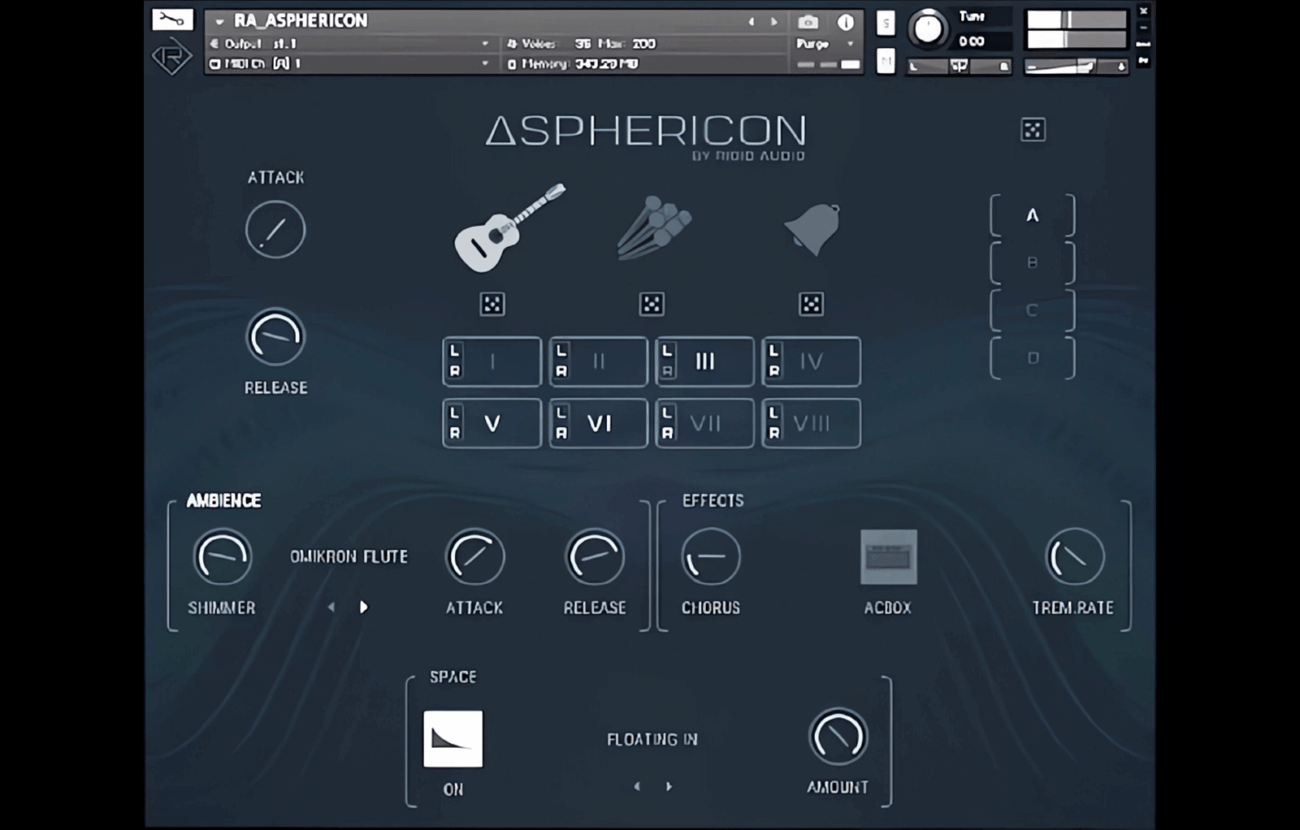Toggle layer slot II
The image size is (1300, 830).
tap(599, 362)
